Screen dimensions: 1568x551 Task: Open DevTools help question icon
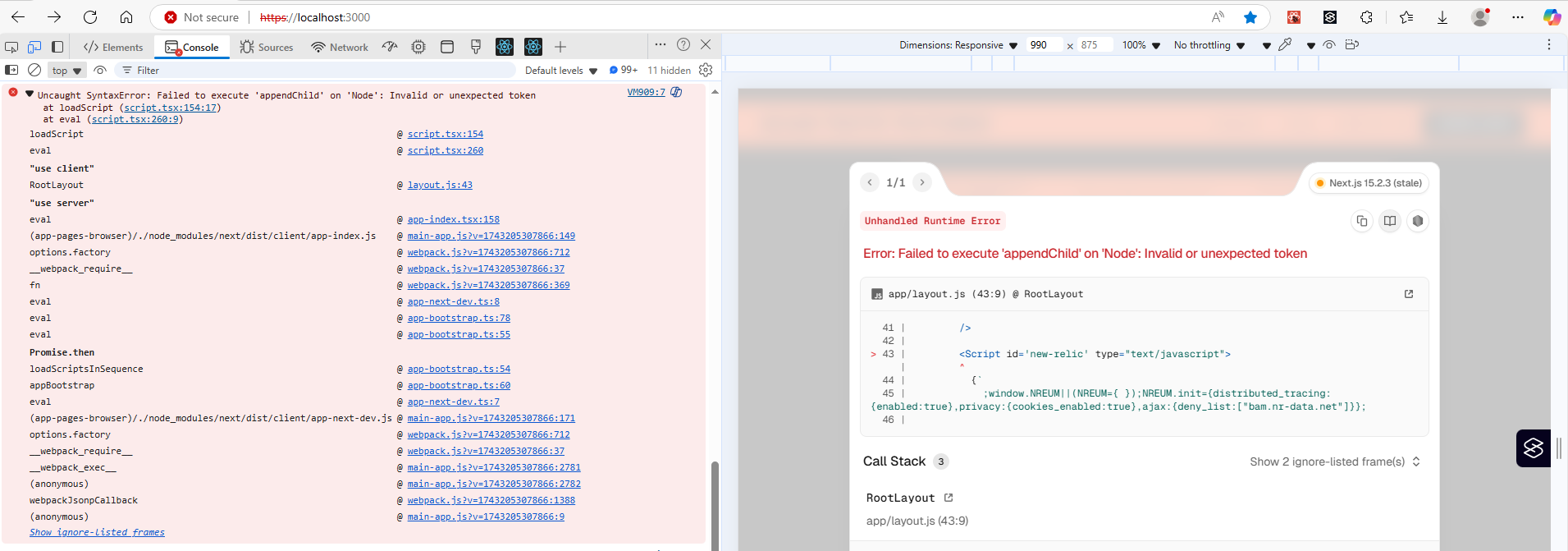pyautogui.click(x=683, y=44)
